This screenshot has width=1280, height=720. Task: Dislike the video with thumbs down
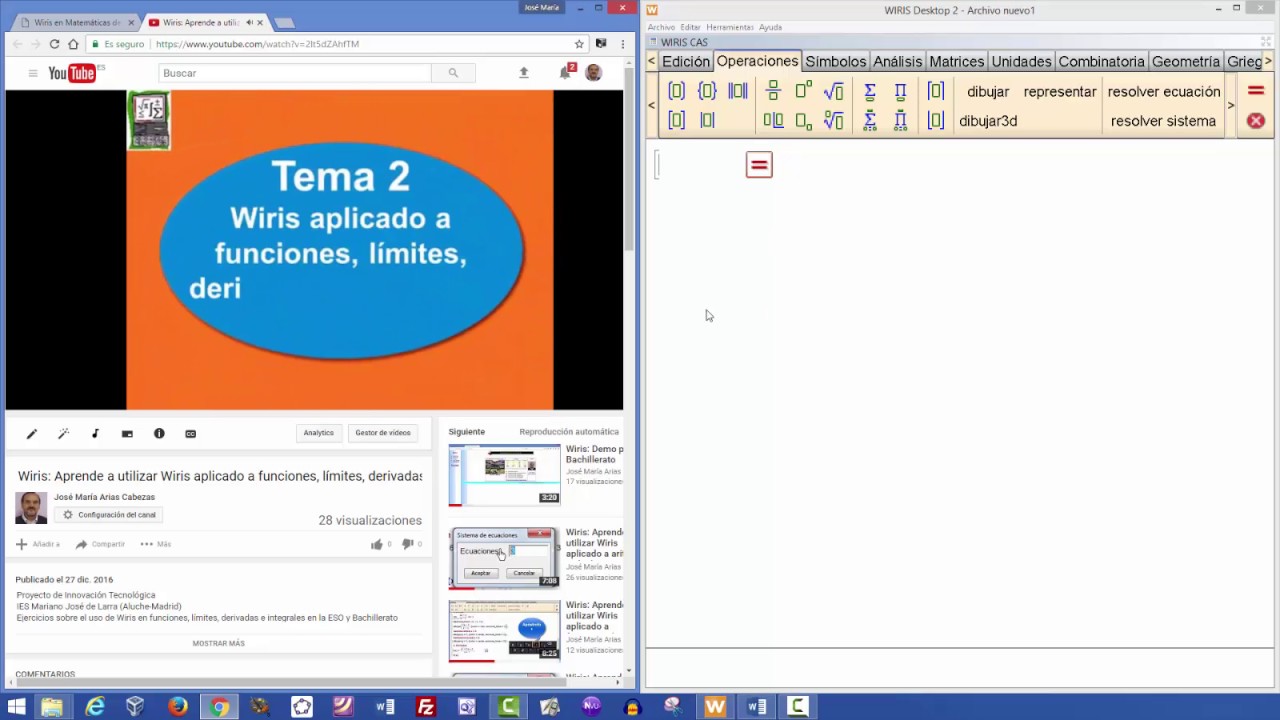pyautogui.click(x=407, y=544)
